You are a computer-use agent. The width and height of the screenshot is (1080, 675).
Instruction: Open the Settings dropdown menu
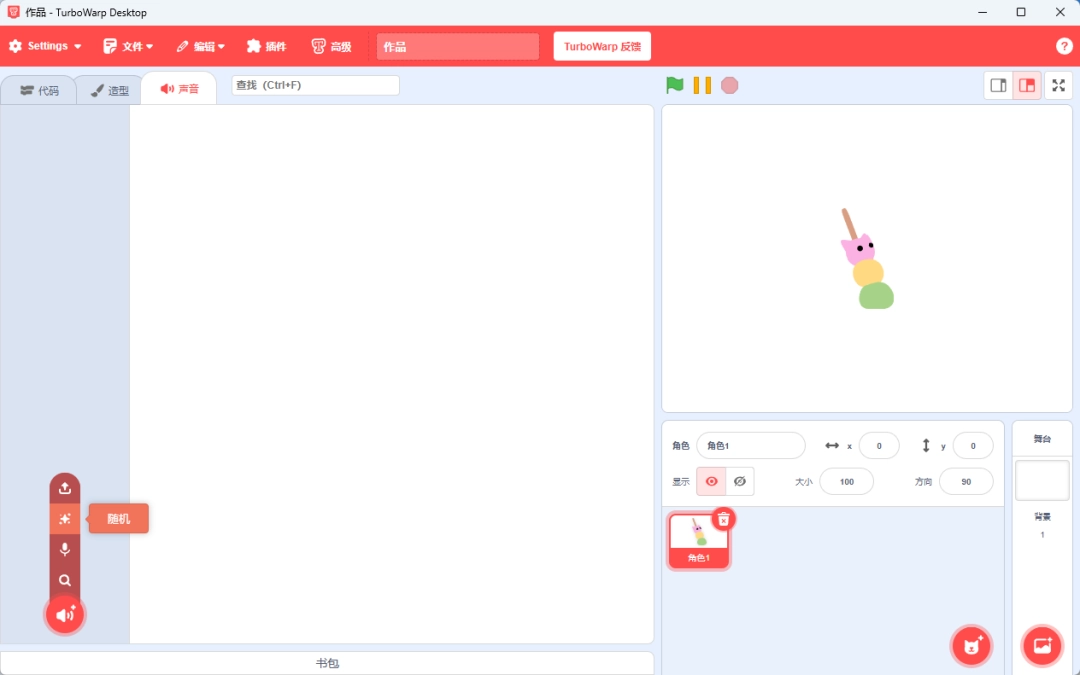[45, 46]
